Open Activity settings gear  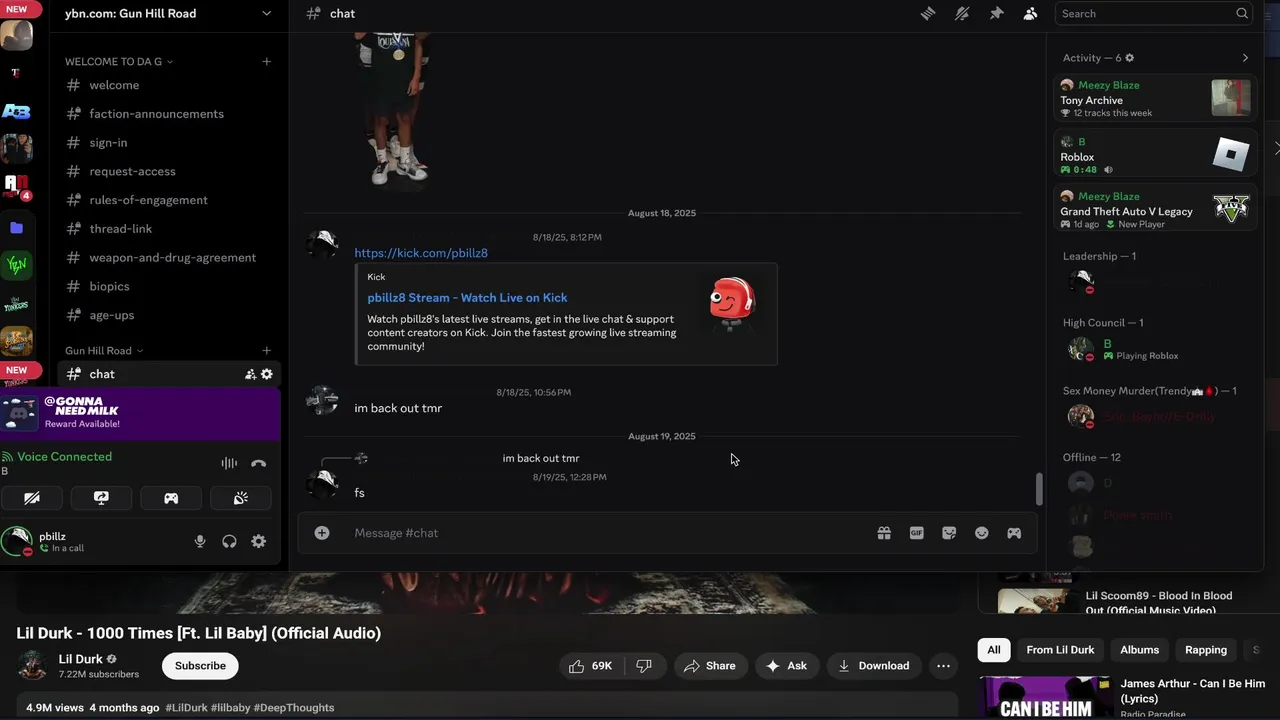1130,58
